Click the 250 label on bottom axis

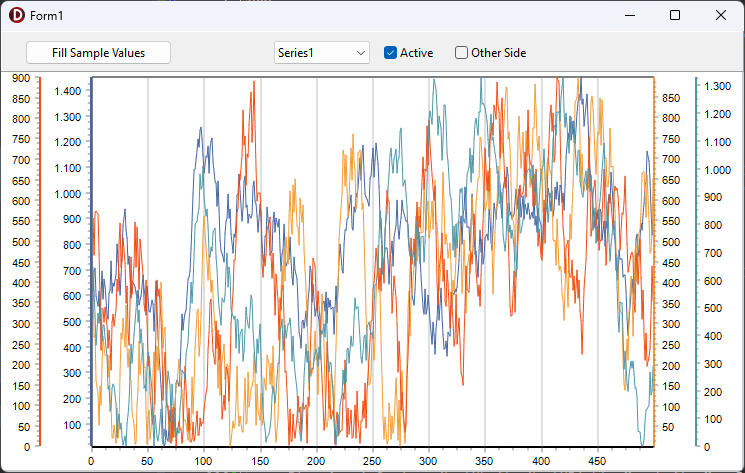coord(372,461)
